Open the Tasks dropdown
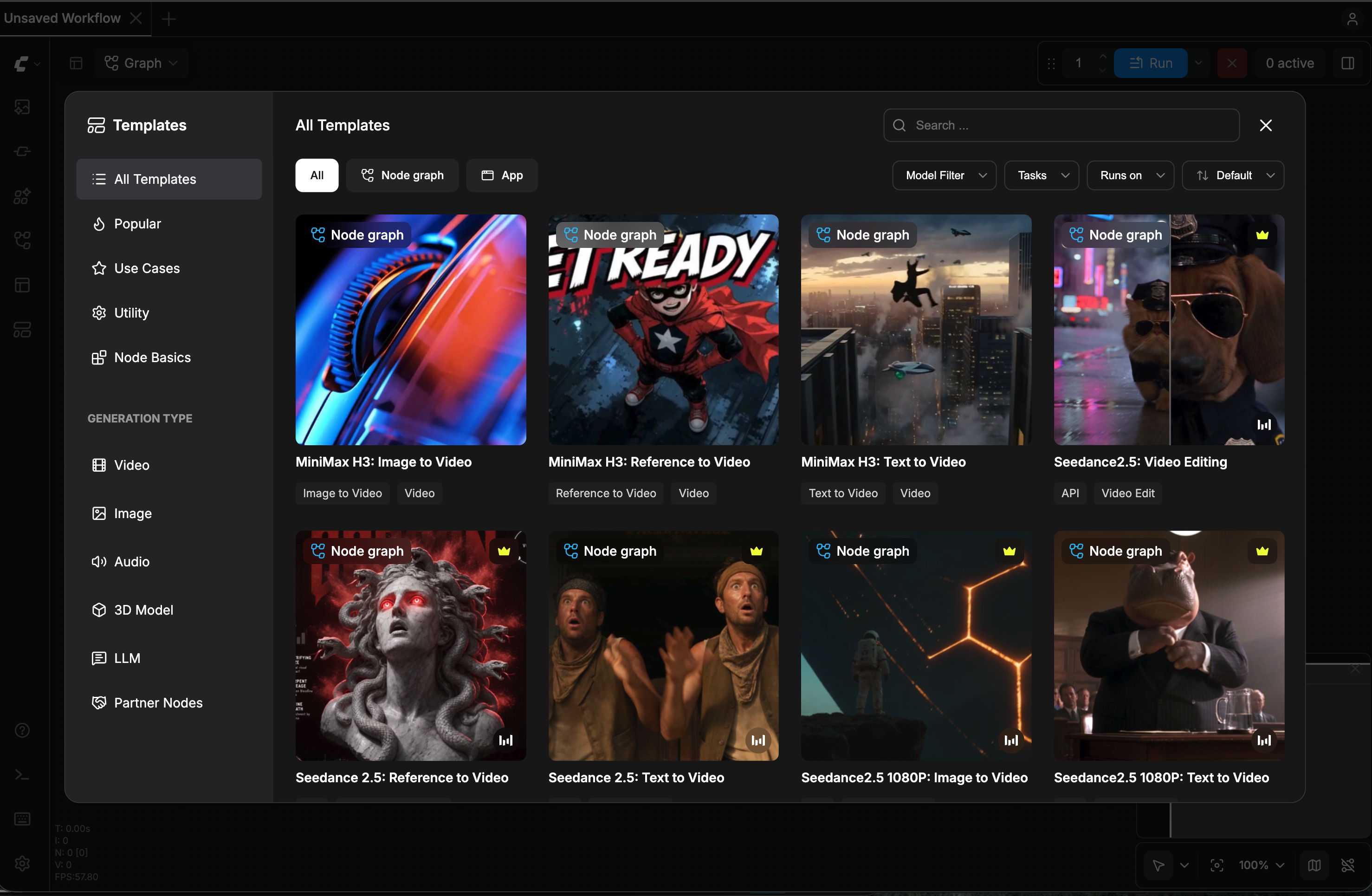This screenshot has width=1372, height=896. (x=1042, y=175)
